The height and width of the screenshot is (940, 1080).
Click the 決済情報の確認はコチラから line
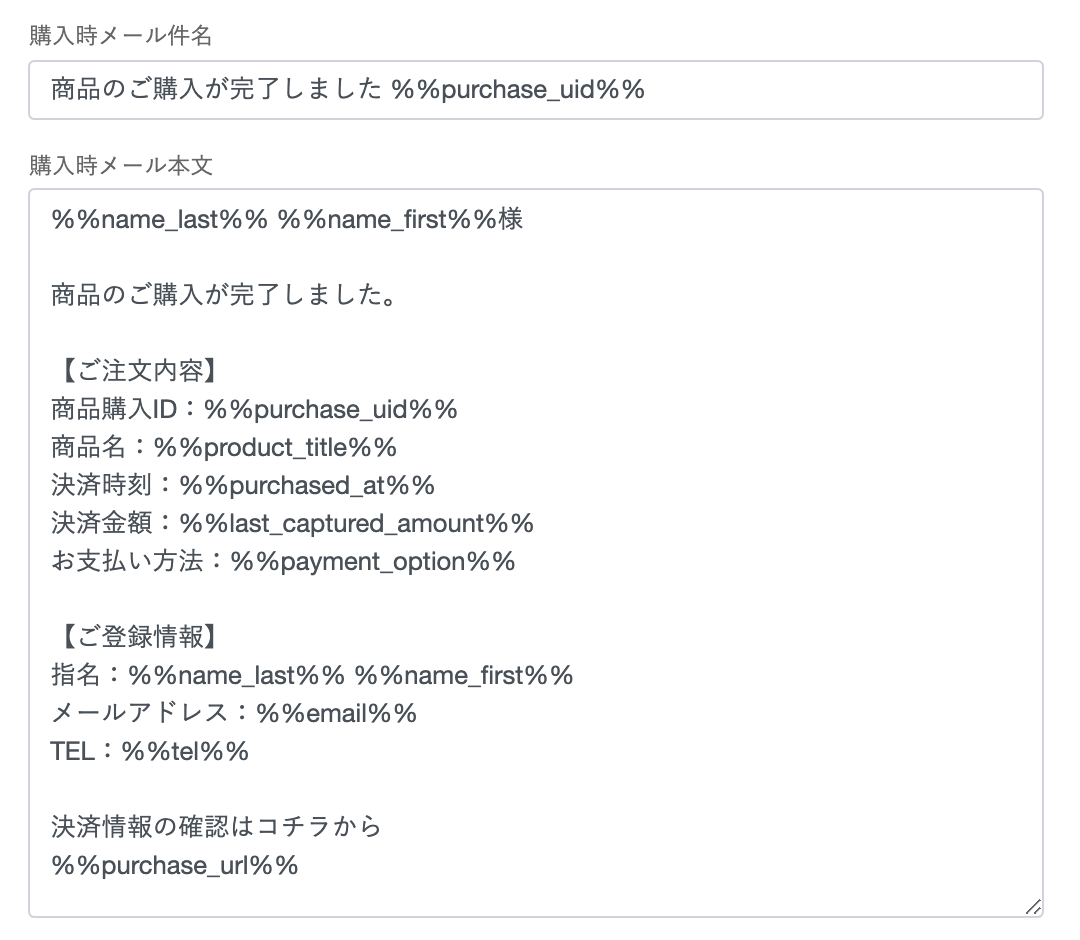(x=216, y=827)
